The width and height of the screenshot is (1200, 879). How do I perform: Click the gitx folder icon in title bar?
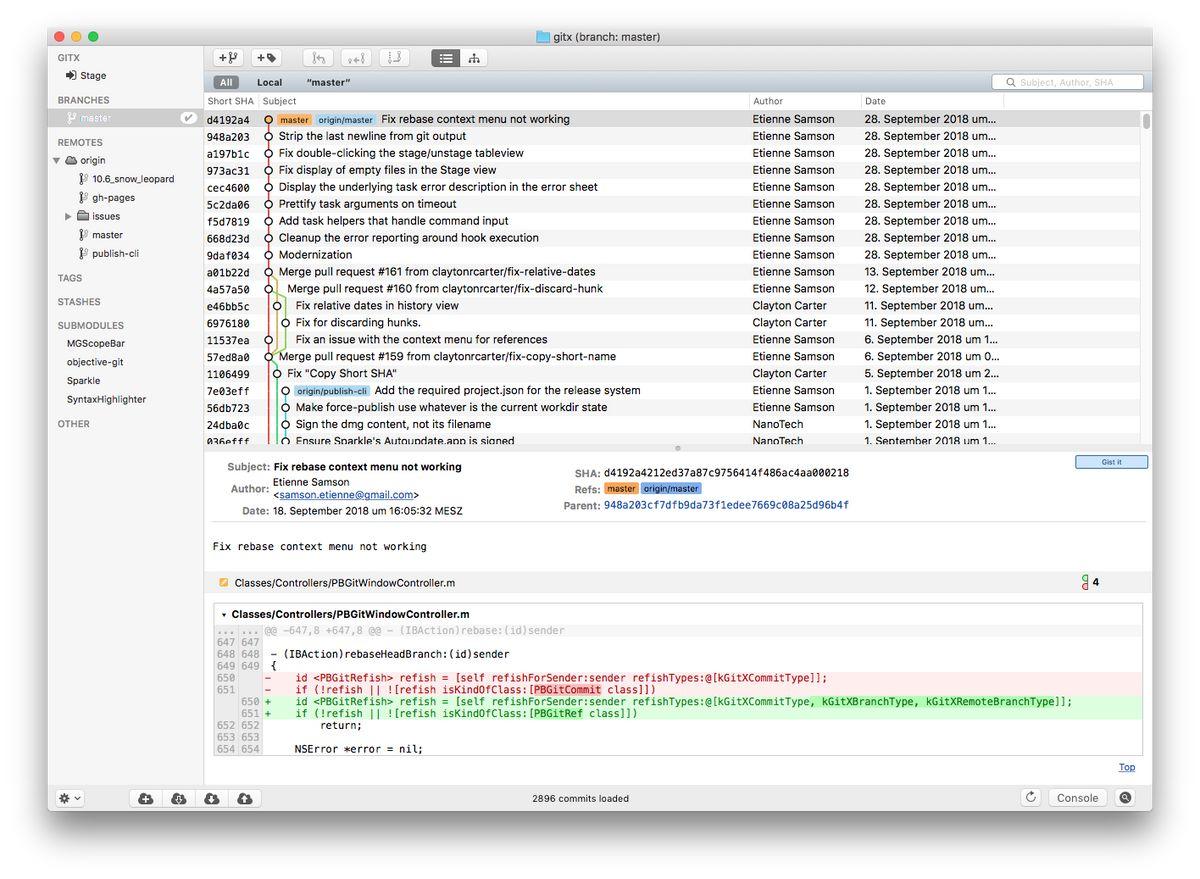543,37
